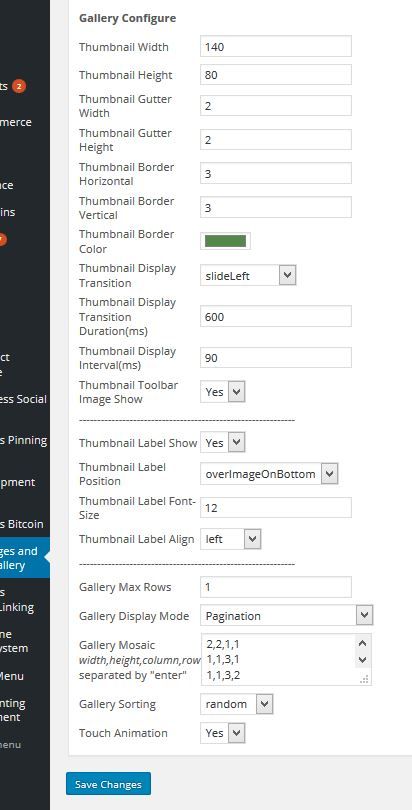The image size is (412, 810).
Task: Click the orange notification badge showing 2
Action: pos(19,86)
